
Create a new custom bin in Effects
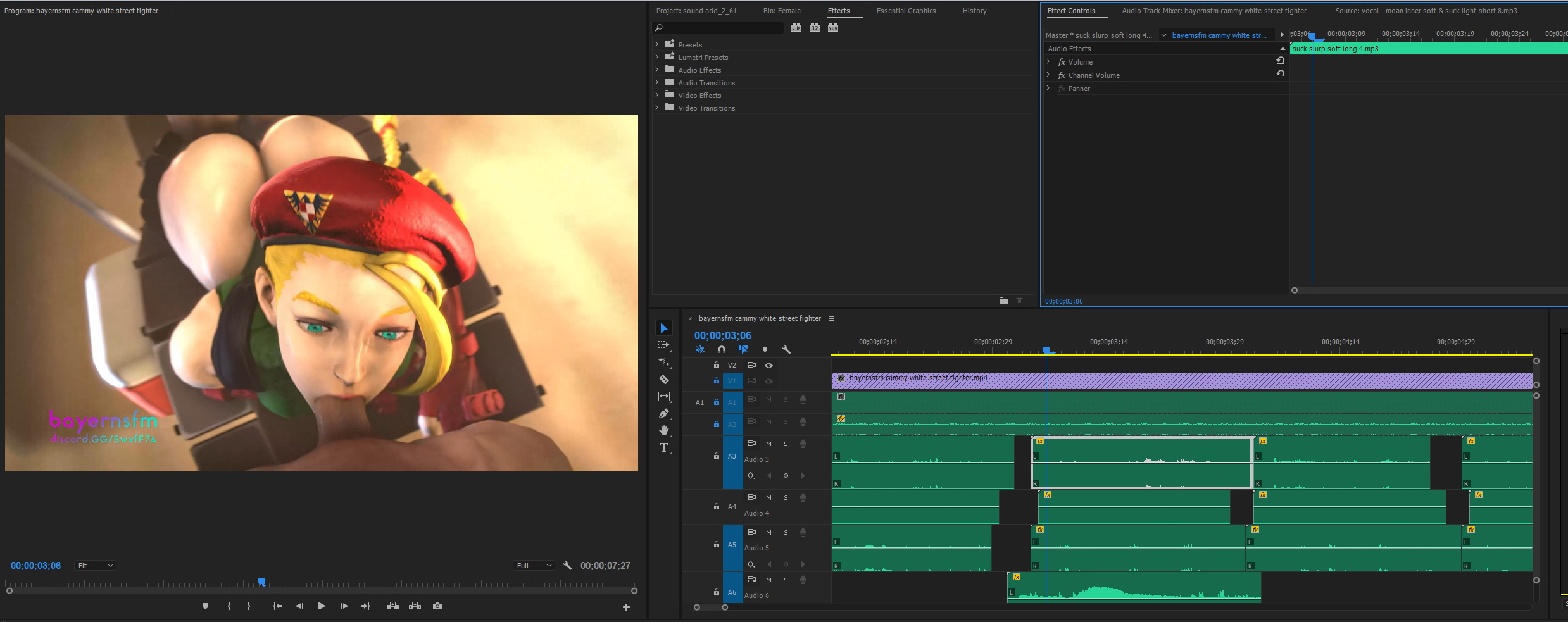[1004, 301]
